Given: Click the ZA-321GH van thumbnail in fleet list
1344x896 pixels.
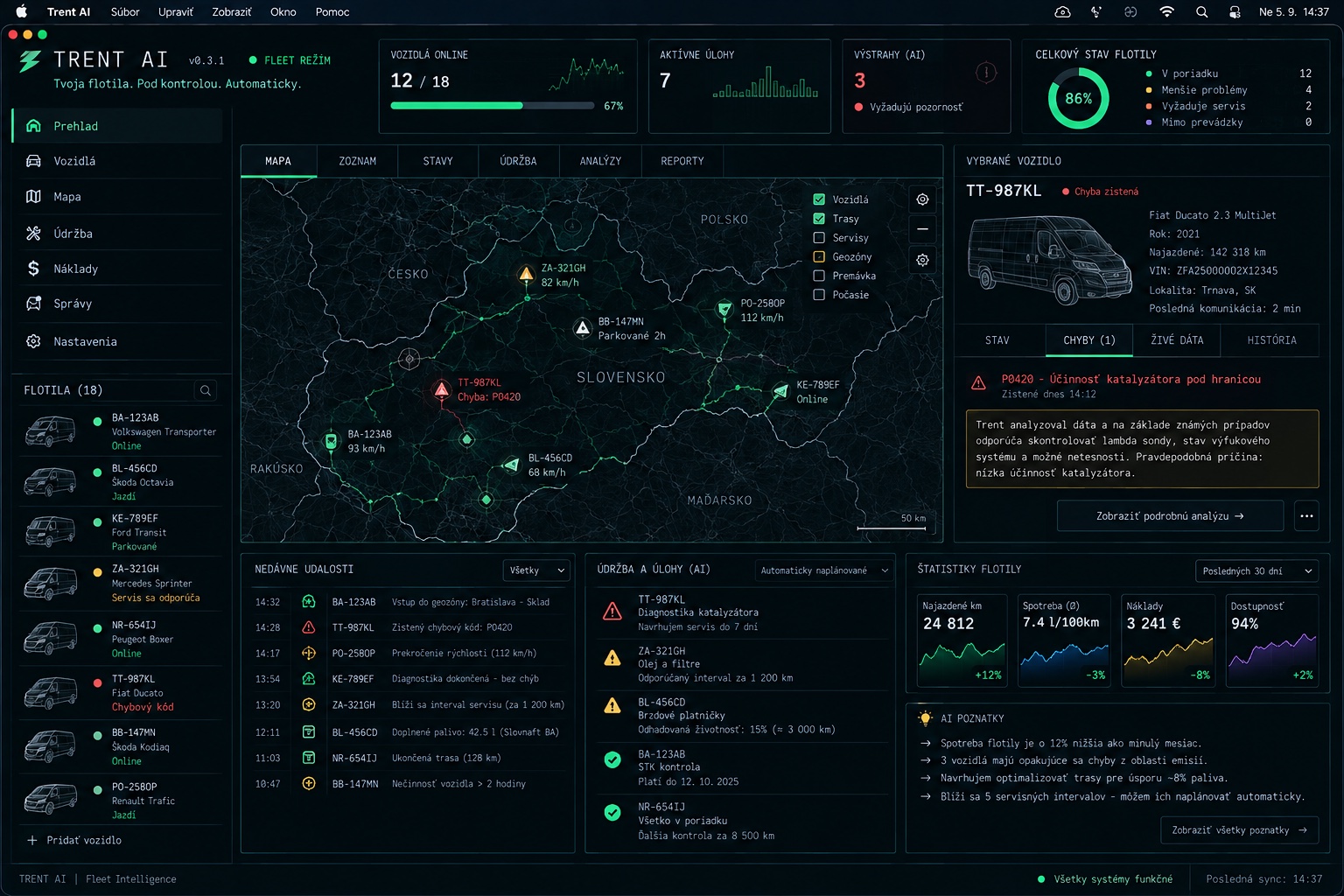Looking at the screenshot, I should 50,583.
